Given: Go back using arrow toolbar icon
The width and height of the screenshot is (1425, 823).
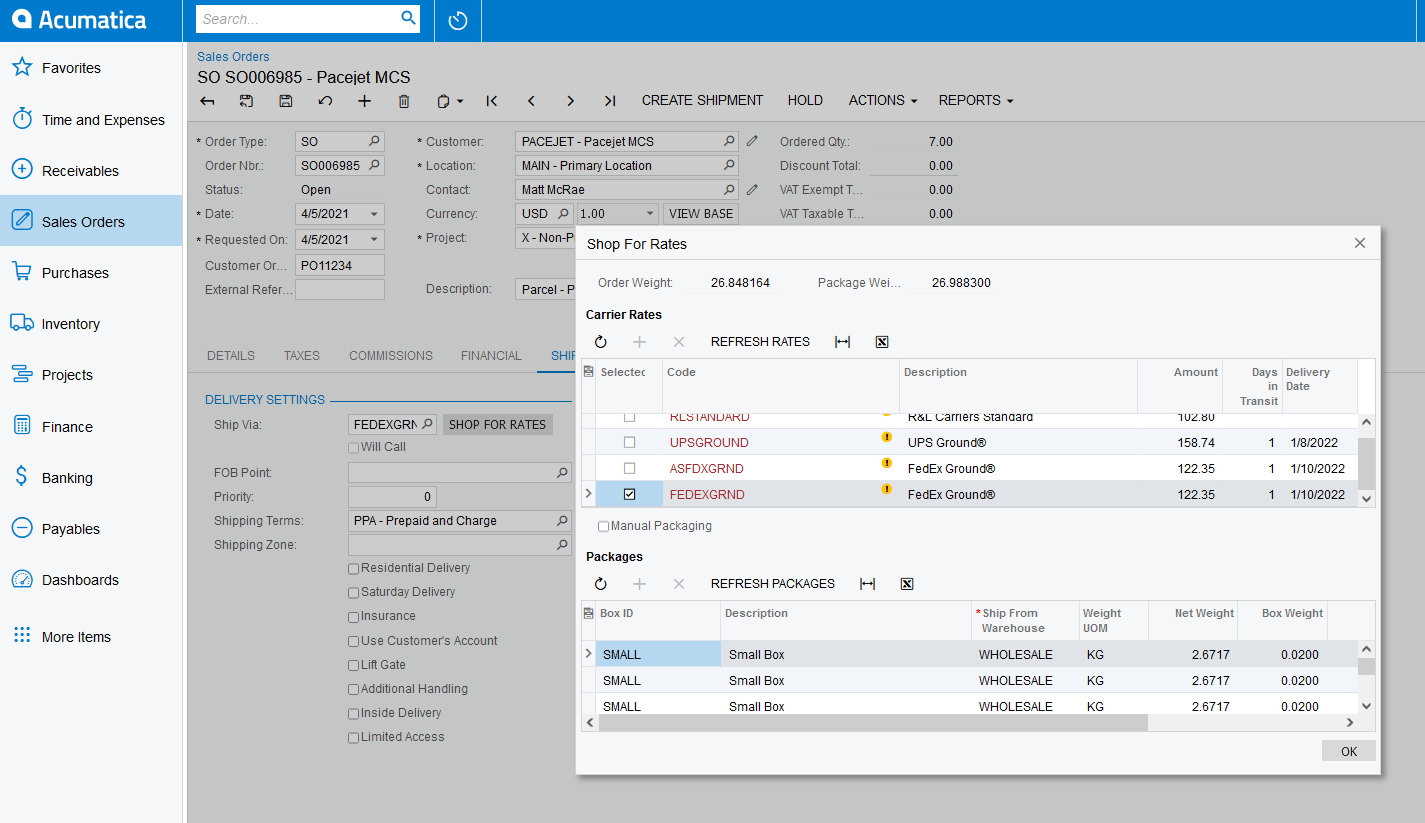Looking at the screenshot, I should coord(207,101).
